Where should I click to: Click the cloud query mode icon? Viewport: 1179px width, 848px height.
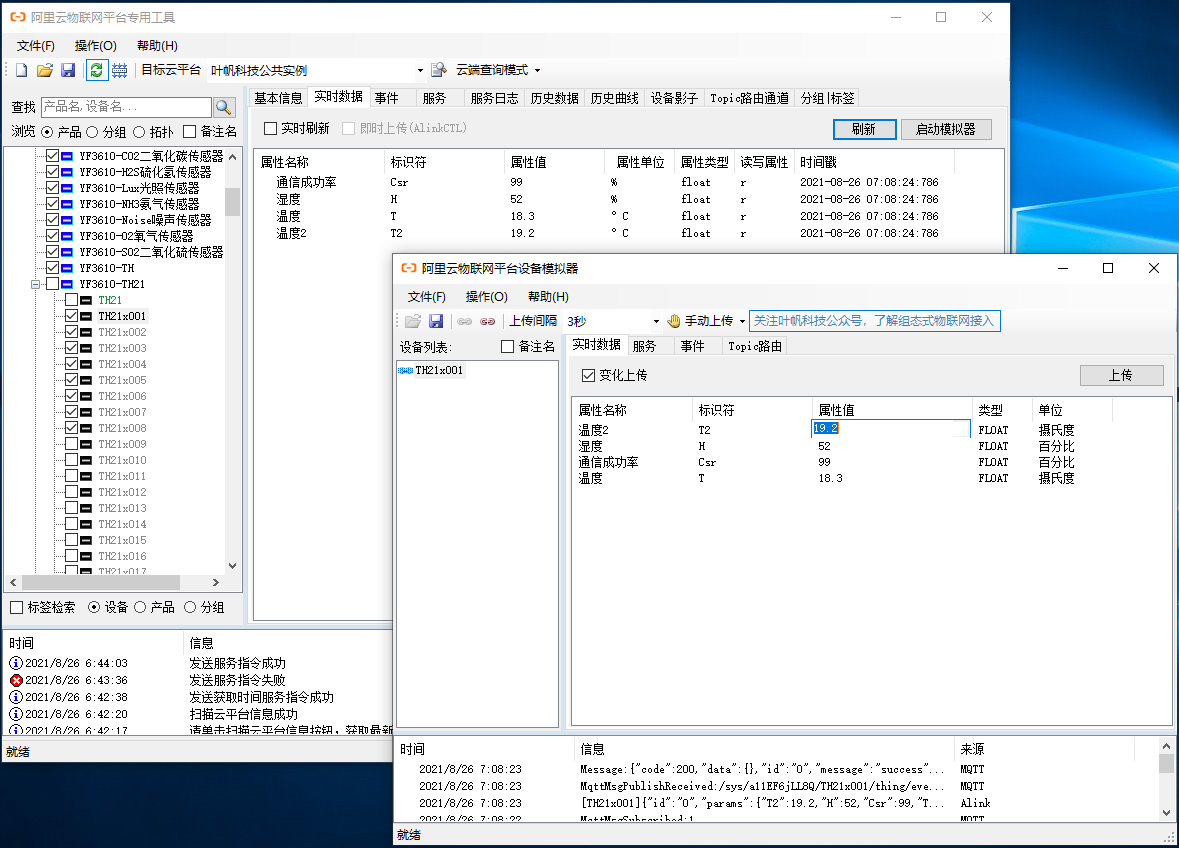[439, 70]
